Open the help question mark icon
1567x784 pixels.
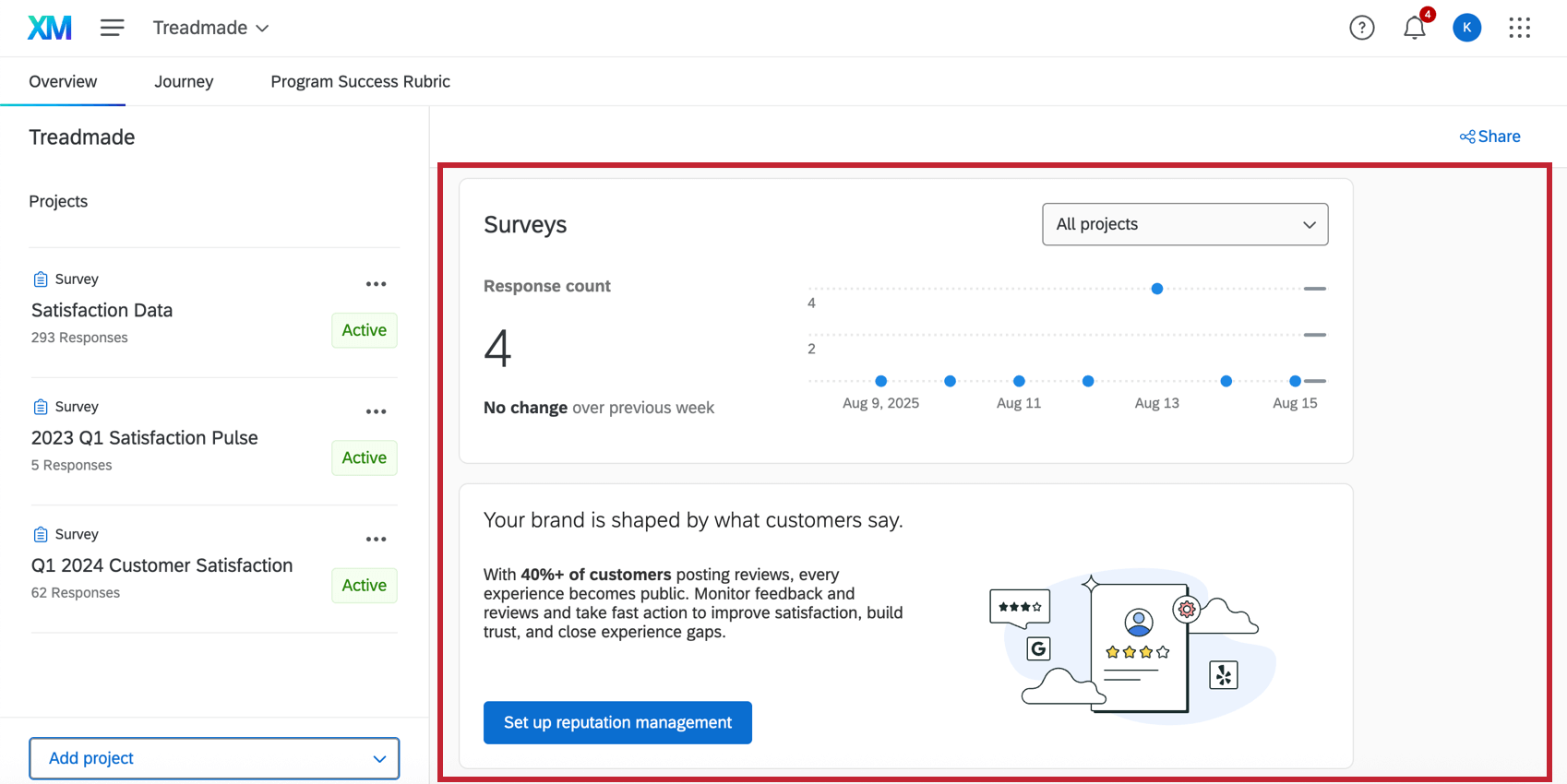pos(1361,28)
